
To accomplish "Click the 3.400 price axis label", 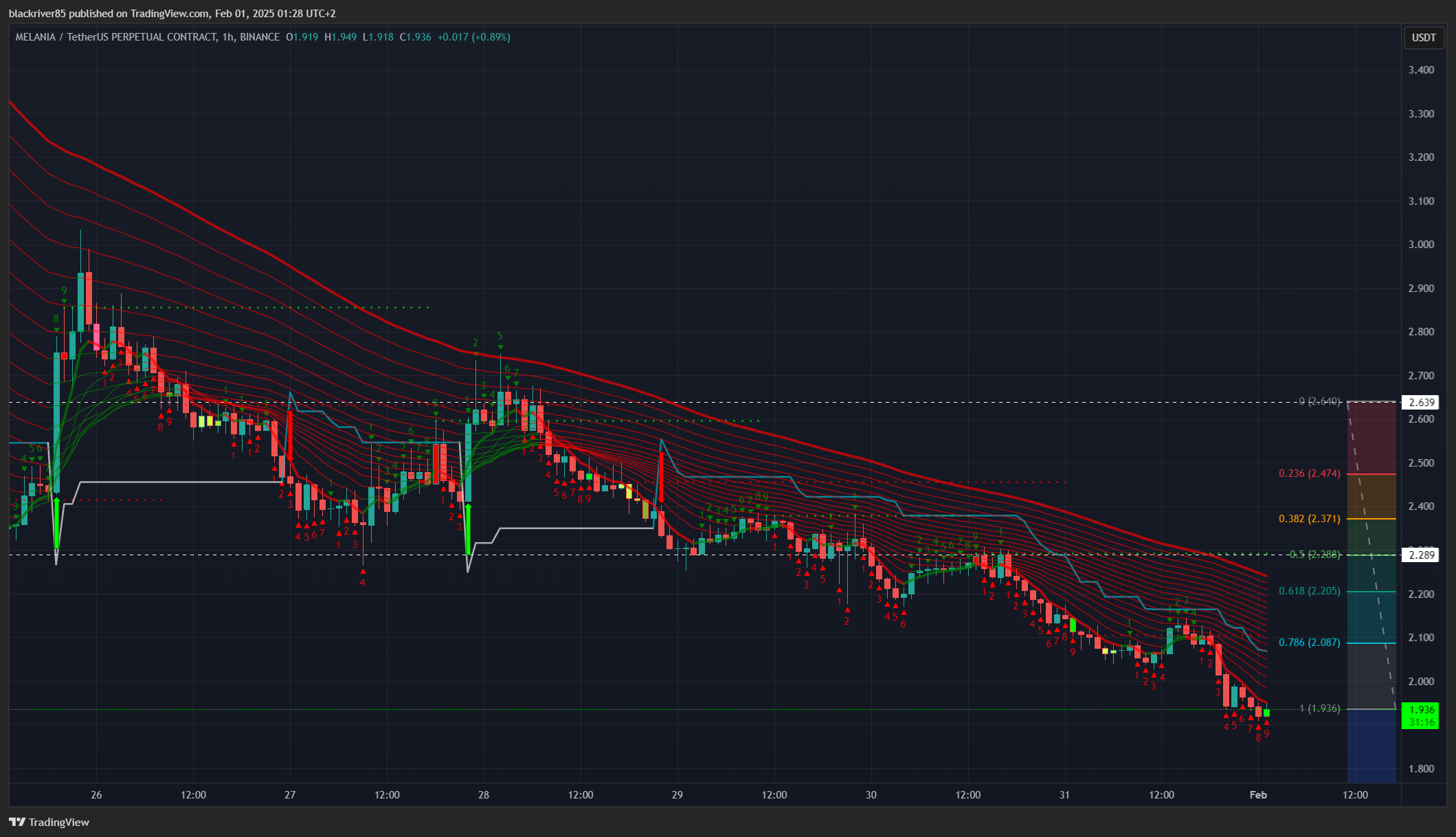I will [1421, 70].
